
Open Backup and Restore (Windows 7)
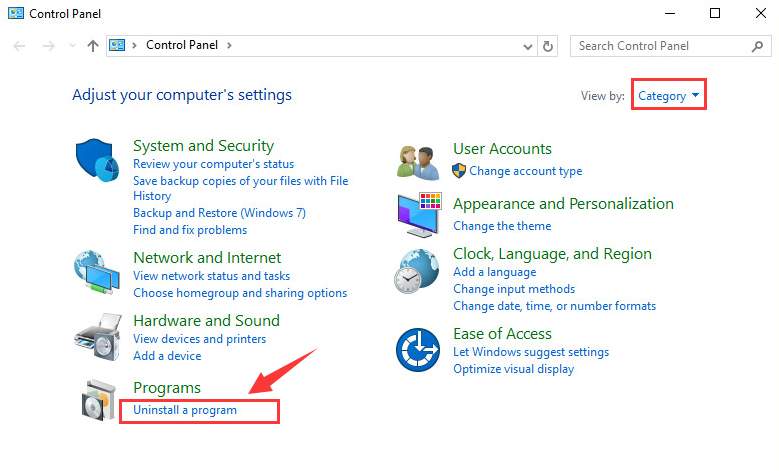[219, 213]
